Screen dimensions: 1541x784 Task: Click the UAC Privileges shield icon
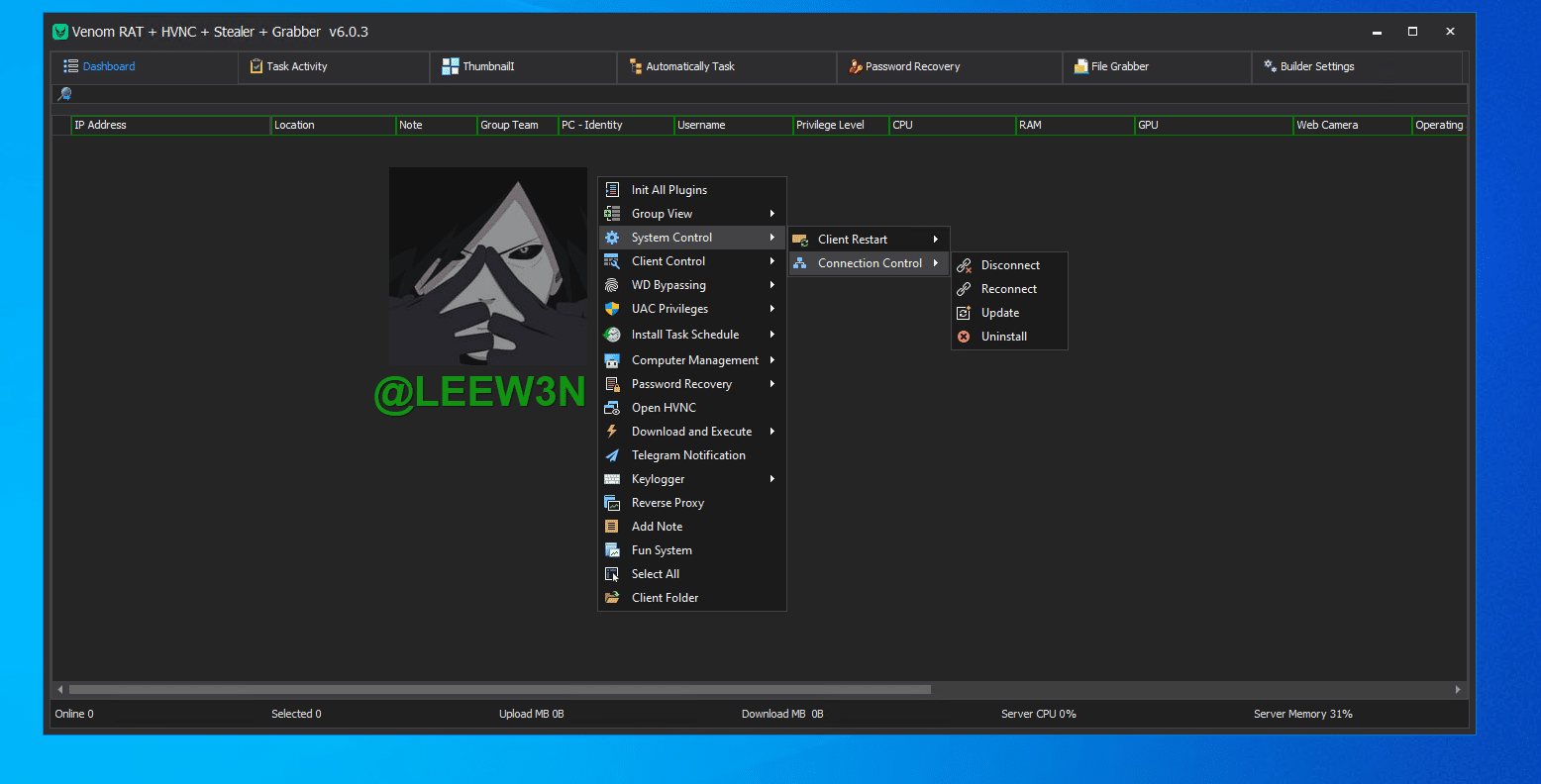[x=612, y=309]
